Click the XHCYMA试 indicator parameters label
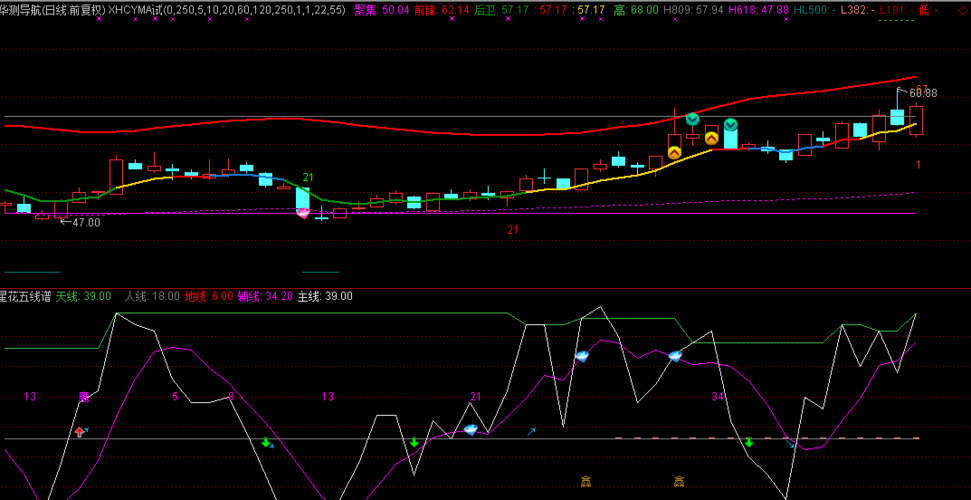The height and width of the screenshot is (500, 971). tap(227, 10)
